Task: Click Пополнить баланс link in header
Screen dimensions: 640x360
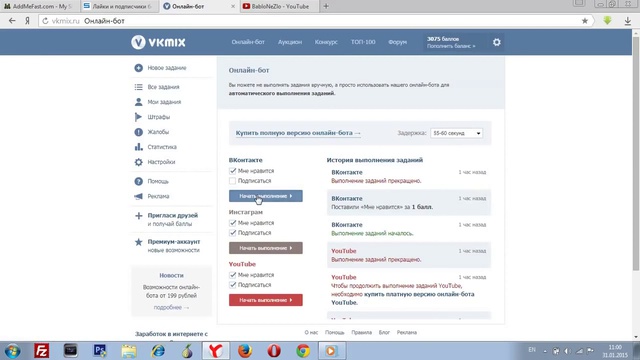Action: (451, 46)
